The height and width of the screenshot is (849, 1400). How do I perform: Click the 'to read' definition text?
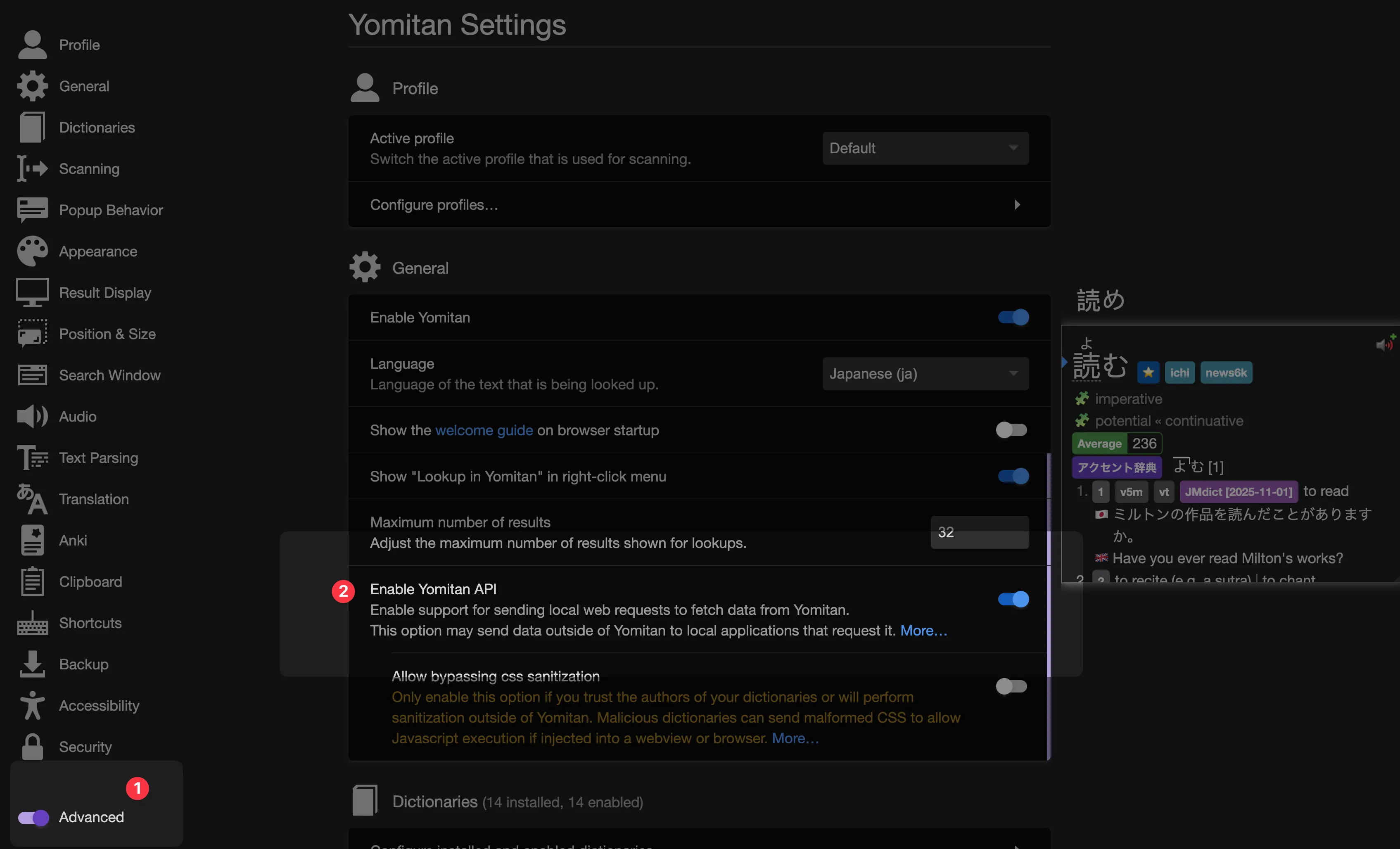[1326, 491]
